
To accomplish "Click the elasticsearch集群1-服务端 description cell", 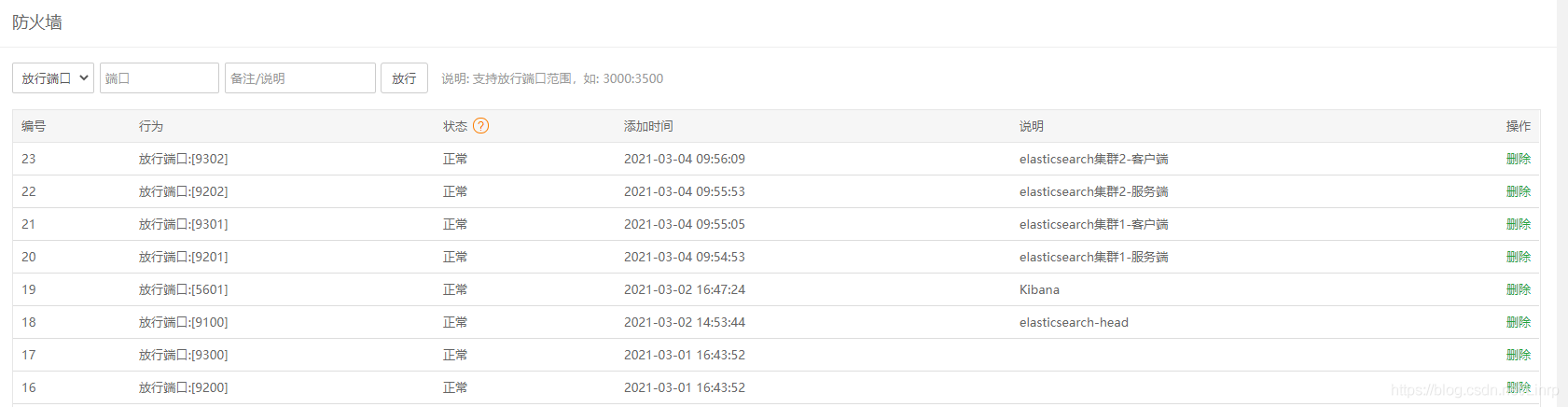I will [x=1093, y=257].
